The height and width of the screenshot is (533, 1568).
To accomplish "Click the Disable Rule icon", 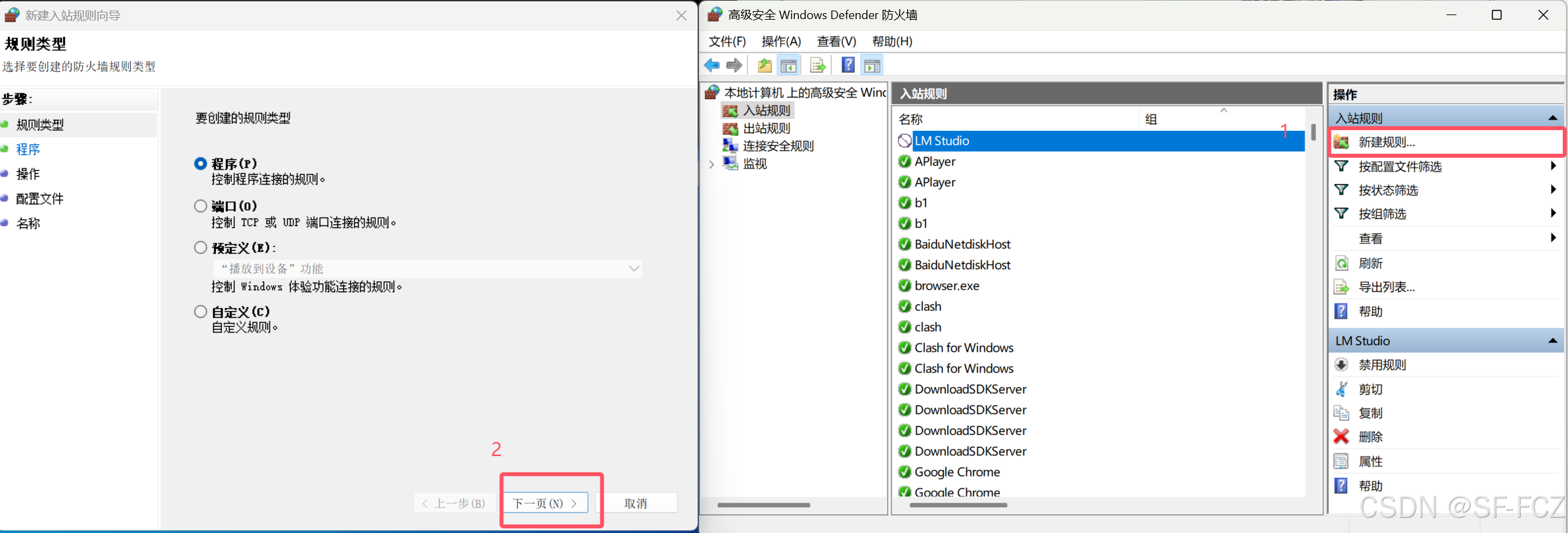I will pos(1341,365).
